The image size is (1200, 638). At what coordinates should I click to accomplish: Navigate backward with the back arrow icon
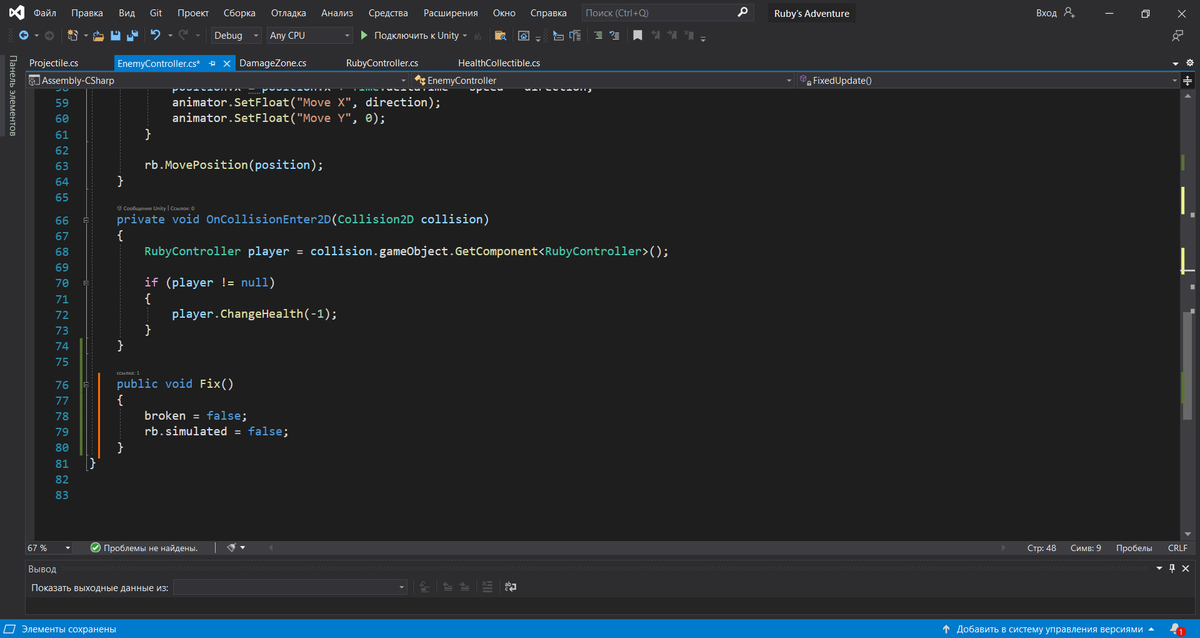23,35
